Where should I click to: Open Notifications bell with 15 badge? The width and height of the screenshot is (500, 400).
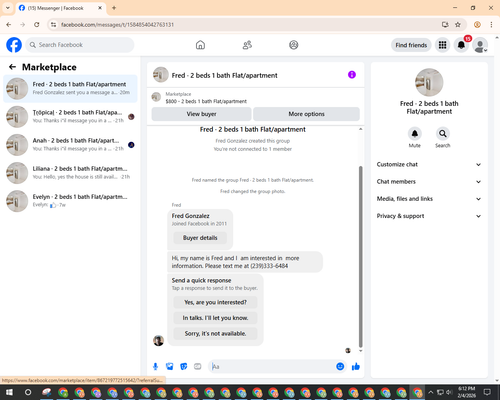coord(461,45)
